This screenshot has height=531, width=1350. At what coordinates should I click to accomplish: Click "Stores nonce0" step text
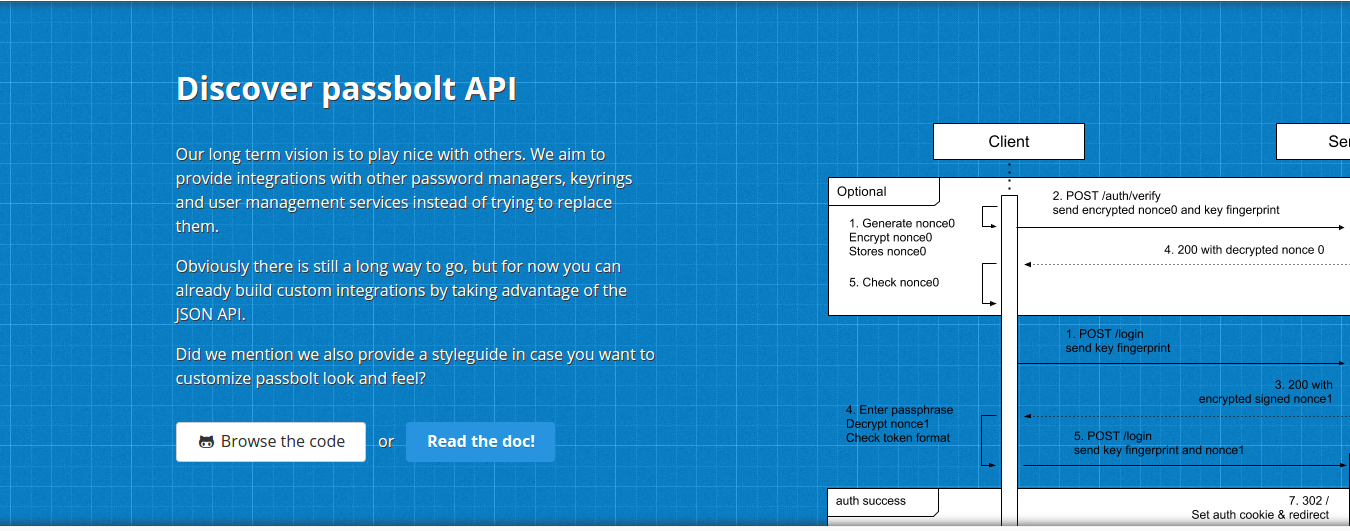887,251
